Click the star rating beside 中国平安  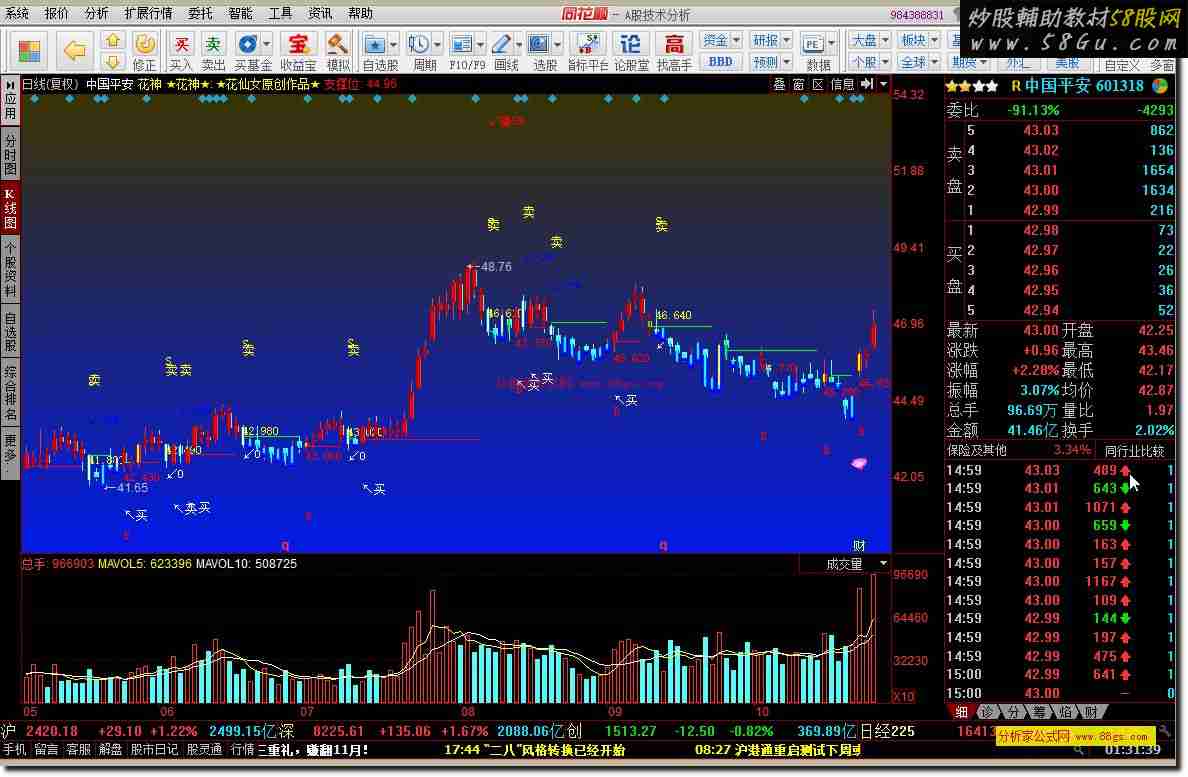[971, 86]
